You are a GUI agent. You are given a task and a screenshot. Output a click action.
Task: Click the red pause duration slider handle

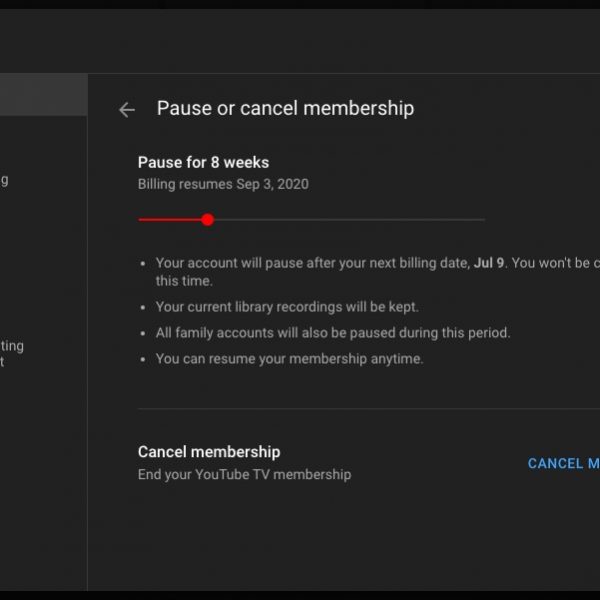pyautogui.click(x=207, y=219)
